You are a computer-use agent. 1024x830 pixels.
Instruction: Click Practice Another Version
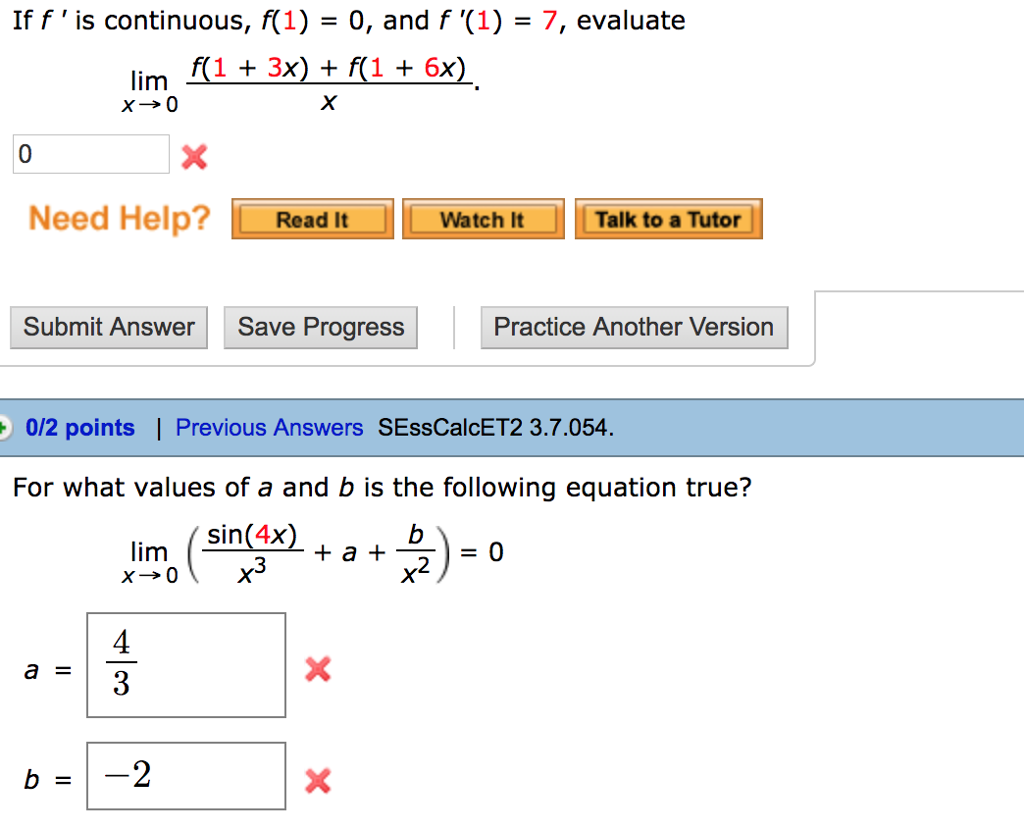point(634,327)
